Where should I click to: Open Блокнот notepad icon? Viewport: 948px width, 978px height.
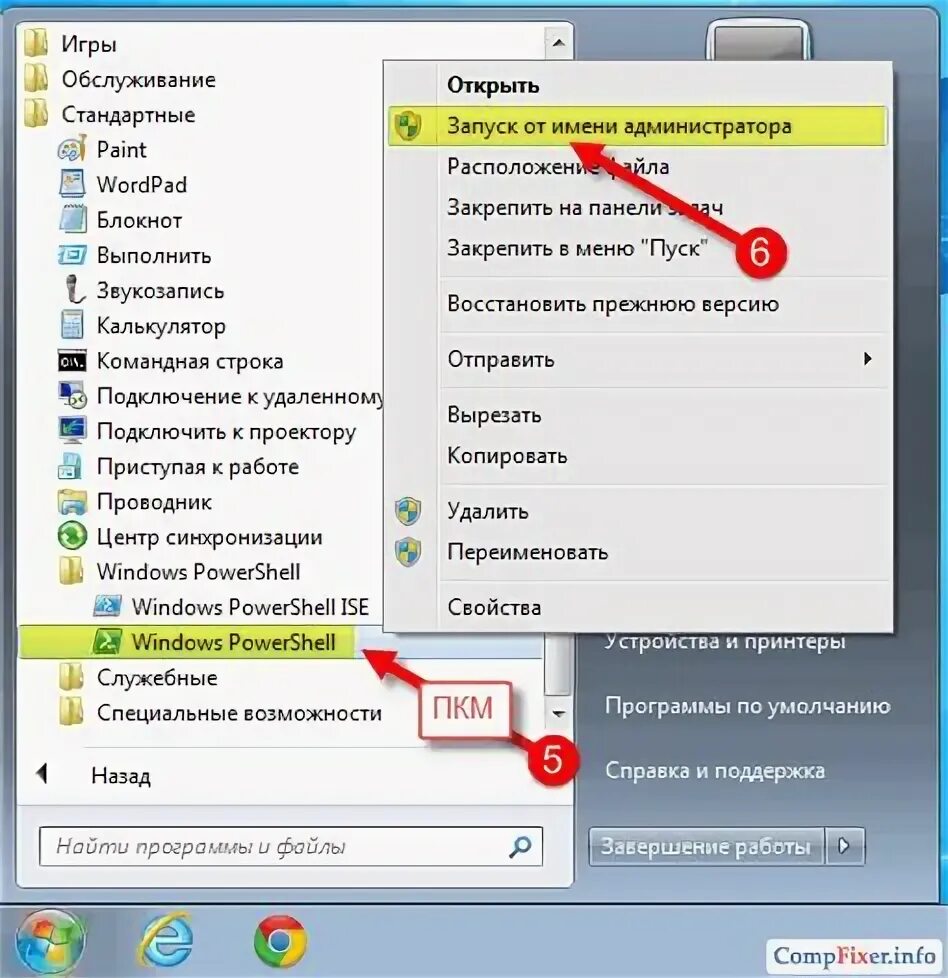click(x=72, y=220)
